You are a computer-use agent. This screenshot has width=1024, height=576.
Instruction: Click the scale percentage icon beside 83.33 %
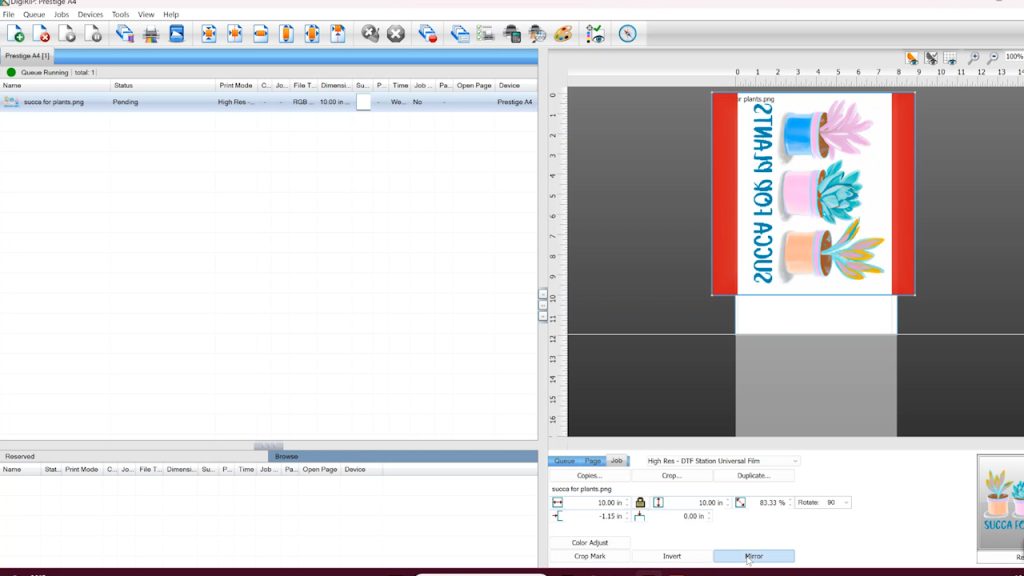[x=740, y=502]
